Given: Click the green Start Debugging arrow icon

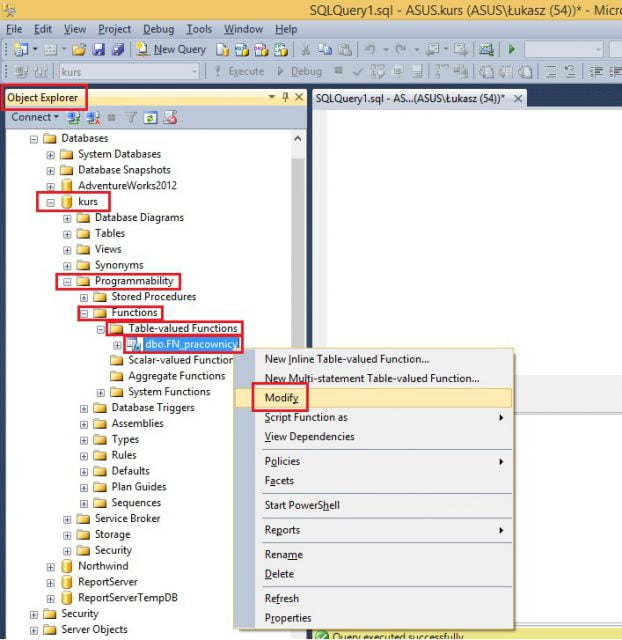Looking at the screenshot, I should tap(512, 49).
